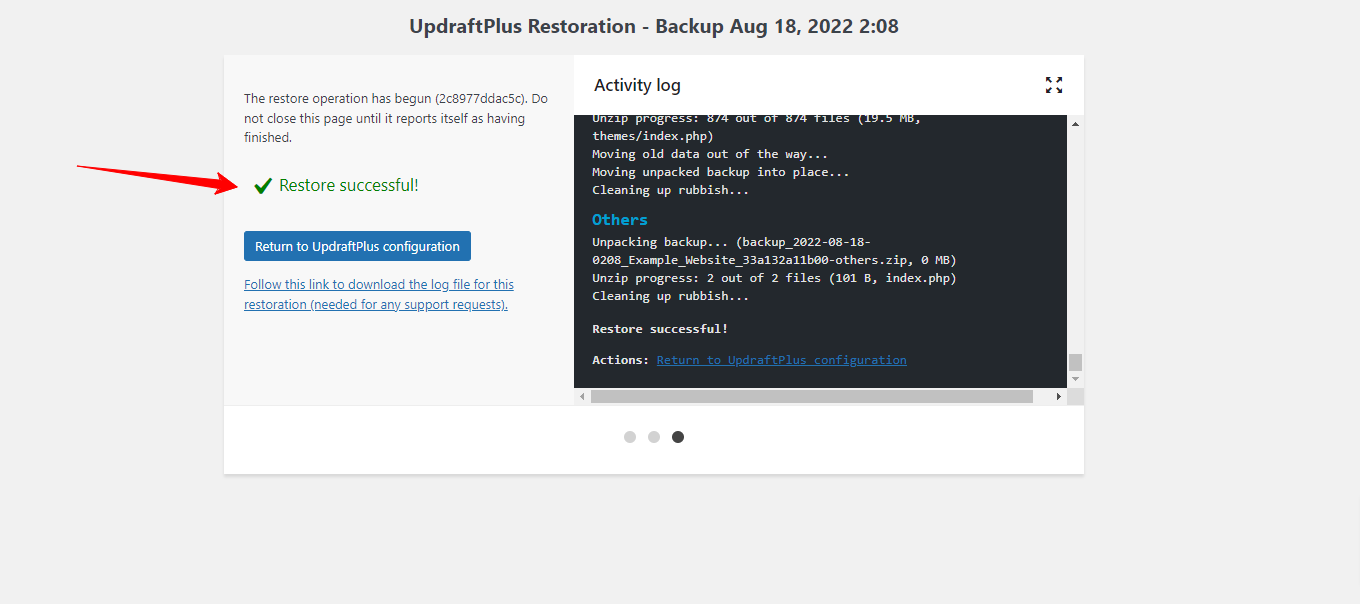Click the 'Restore successful!' log line
The height and width of the screenshot is (604, 1360).
pyautogui.click(x=660, y=329)
